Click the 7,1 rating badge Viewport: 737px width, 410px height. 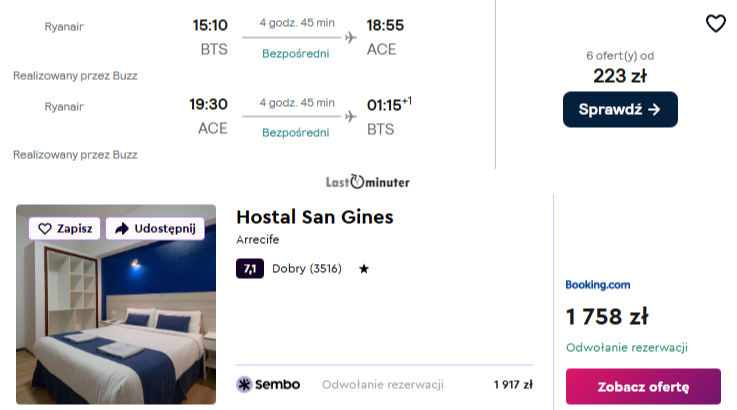[x=250, y=268]
